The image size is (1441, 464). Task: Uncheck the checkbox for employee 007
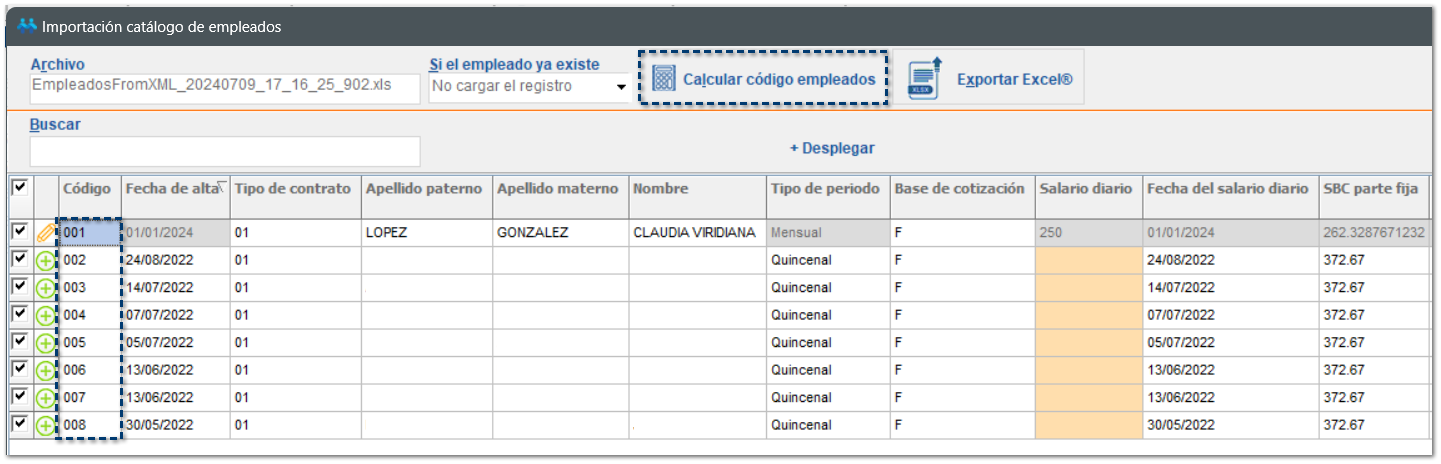click(x=19, y=397)
